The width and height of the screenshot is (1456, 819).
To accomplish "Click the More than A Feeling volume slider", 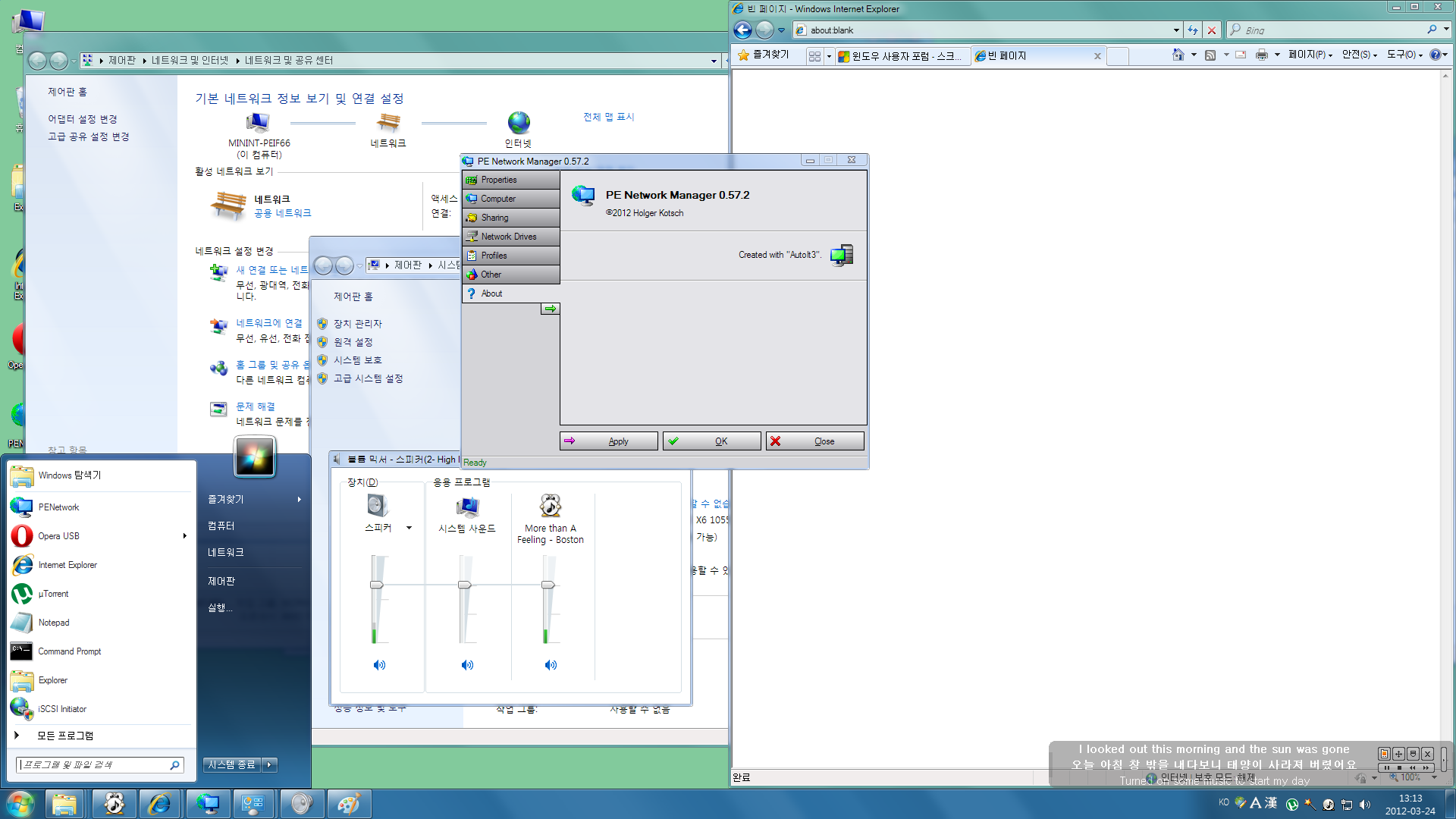I will [x=548, y=585].
